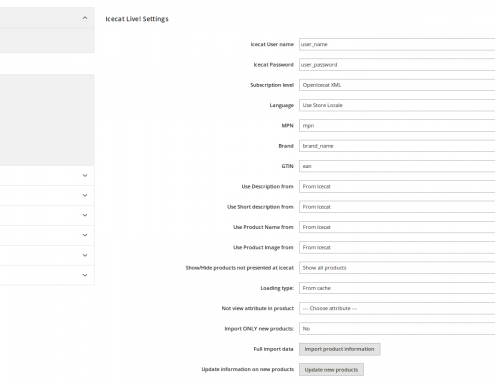Screen dimensions: 495x384
Task: Click the Icecat User name field
Action: click(397, 44)
